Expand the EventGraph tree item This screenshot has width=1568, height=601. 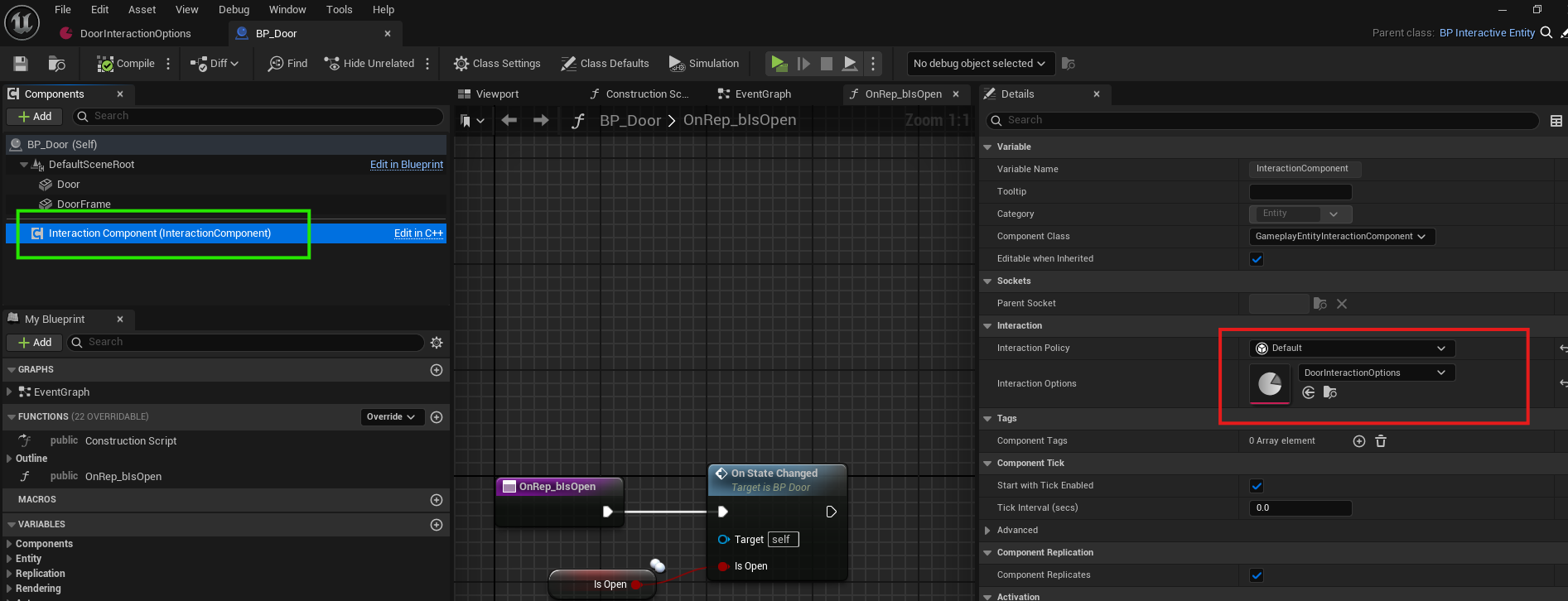(9, 392)
